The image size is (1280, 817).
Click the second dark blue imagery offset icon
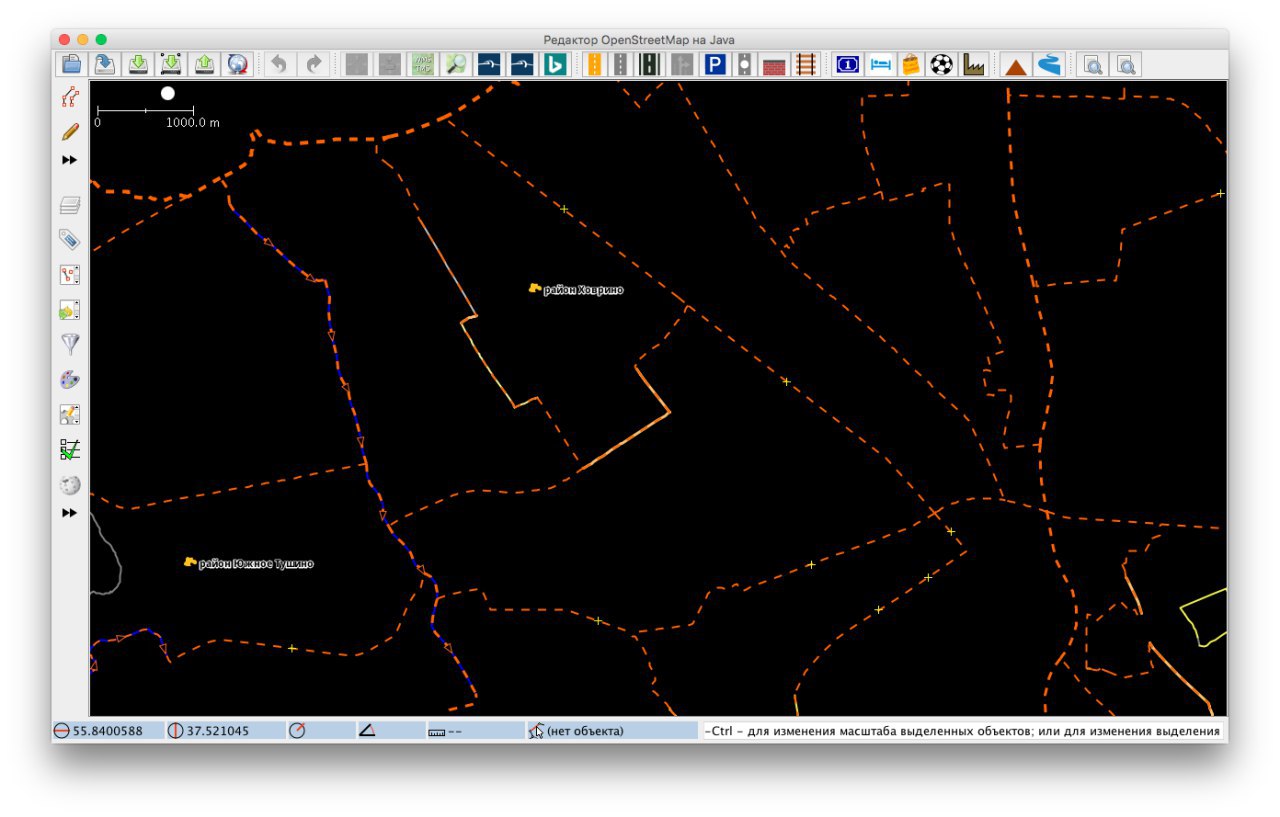point(522,65)
